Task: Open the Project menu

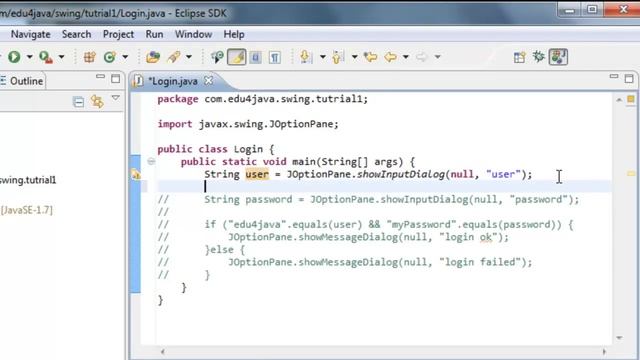Action: tap(118, 34)
